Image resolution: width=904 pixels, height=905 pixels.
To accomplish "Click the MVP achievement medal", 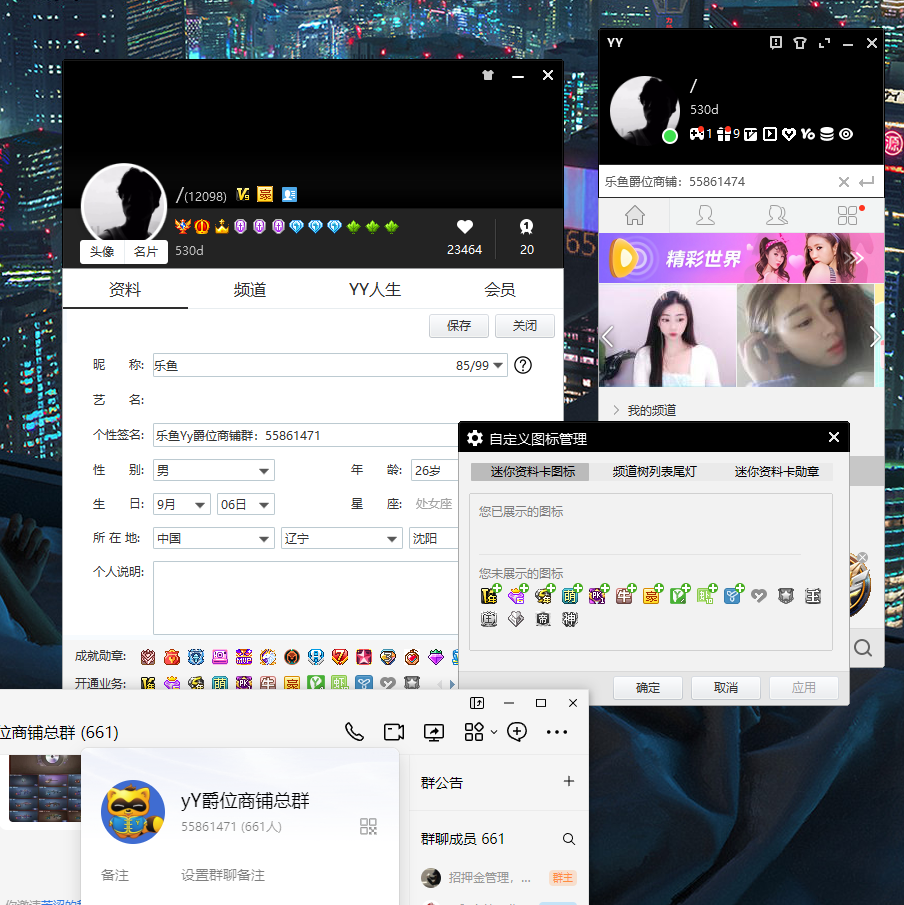I will pyautogui.click(x=244, y=656).
